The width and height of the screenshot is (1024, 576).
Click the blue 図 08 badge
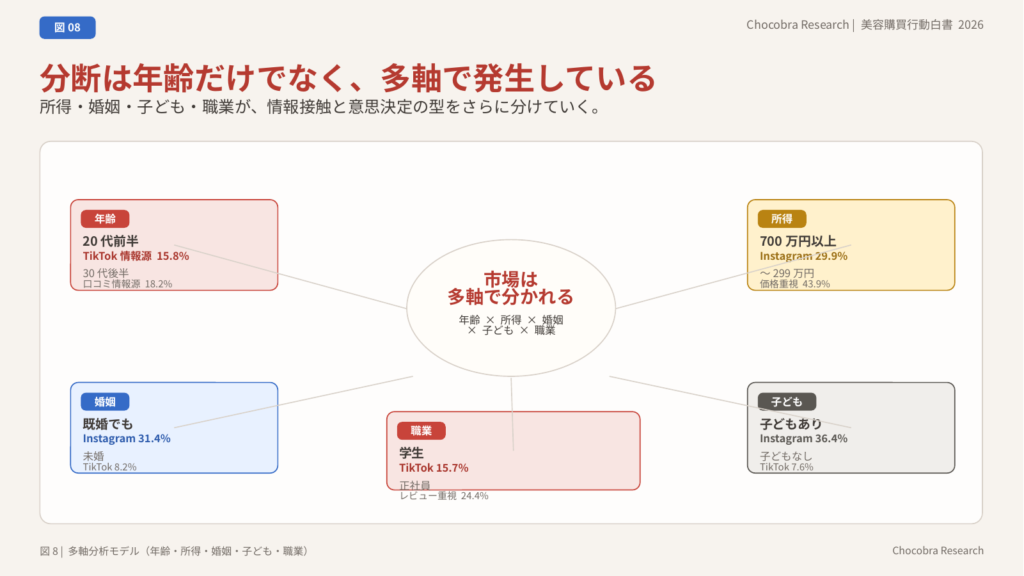click(x=67, y=28)
